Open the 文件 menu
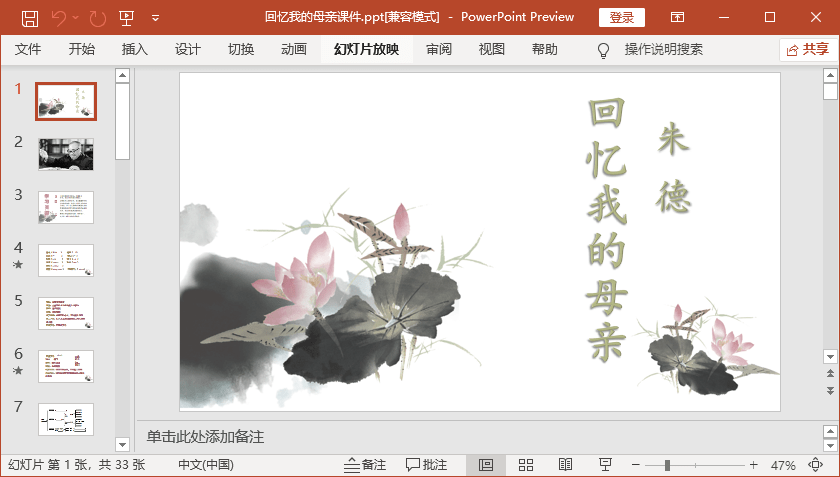Image resolution: width=840 pixels, height=477 pixels. (28, 49)
